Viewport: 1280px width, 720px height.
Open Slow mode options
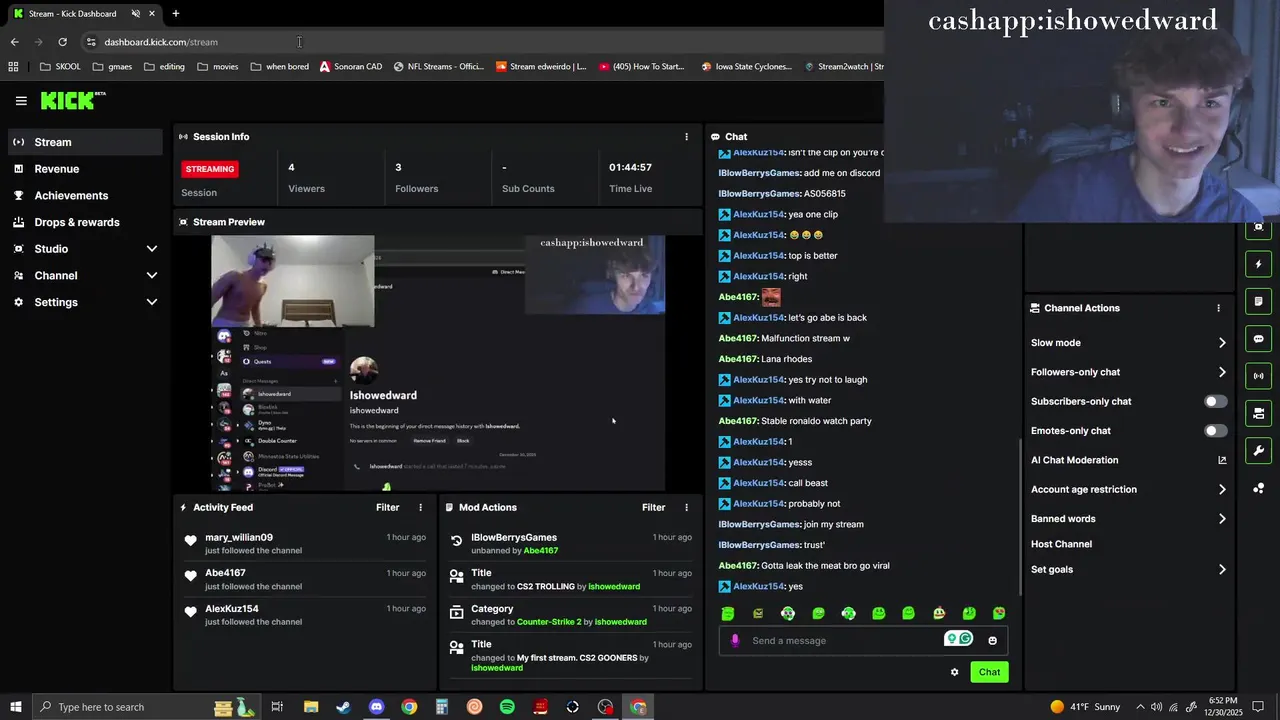point(1128,343)
